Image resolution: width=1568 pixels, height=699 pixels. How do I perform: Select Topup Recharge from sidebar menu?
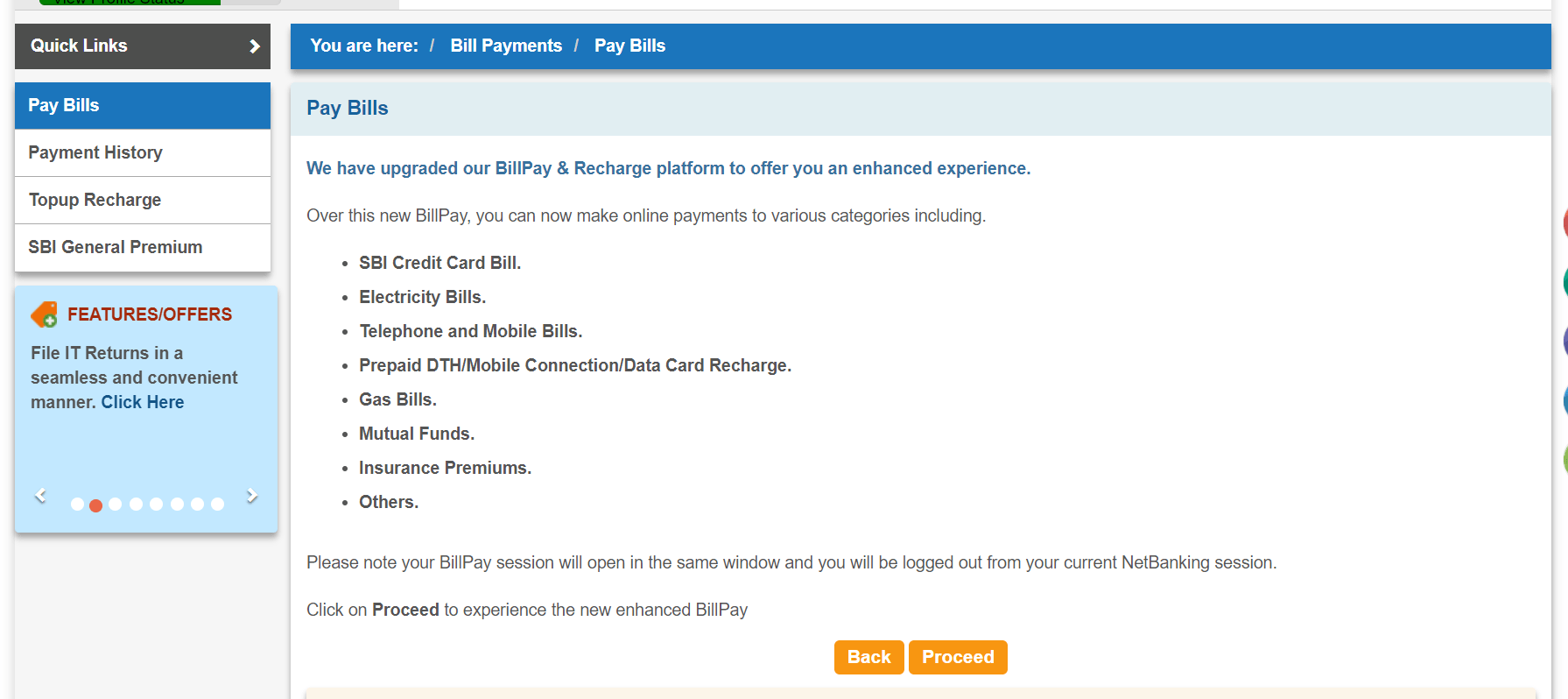(95, 200)
